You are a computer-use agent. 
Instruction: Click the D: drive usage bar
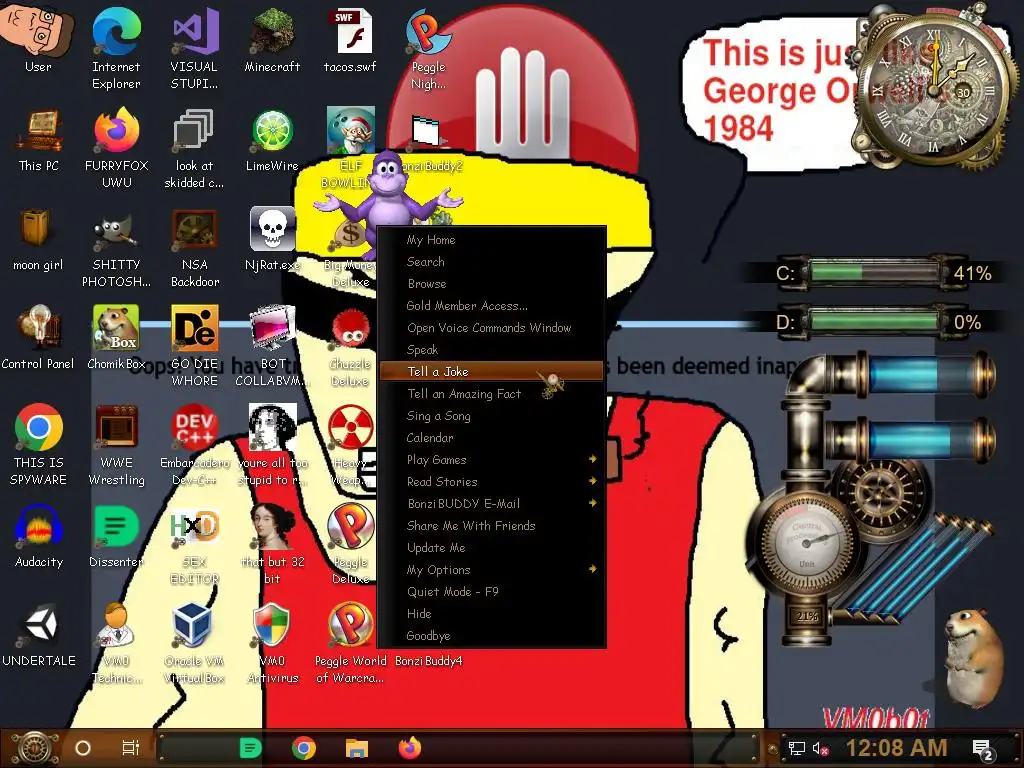click(874, 321)
